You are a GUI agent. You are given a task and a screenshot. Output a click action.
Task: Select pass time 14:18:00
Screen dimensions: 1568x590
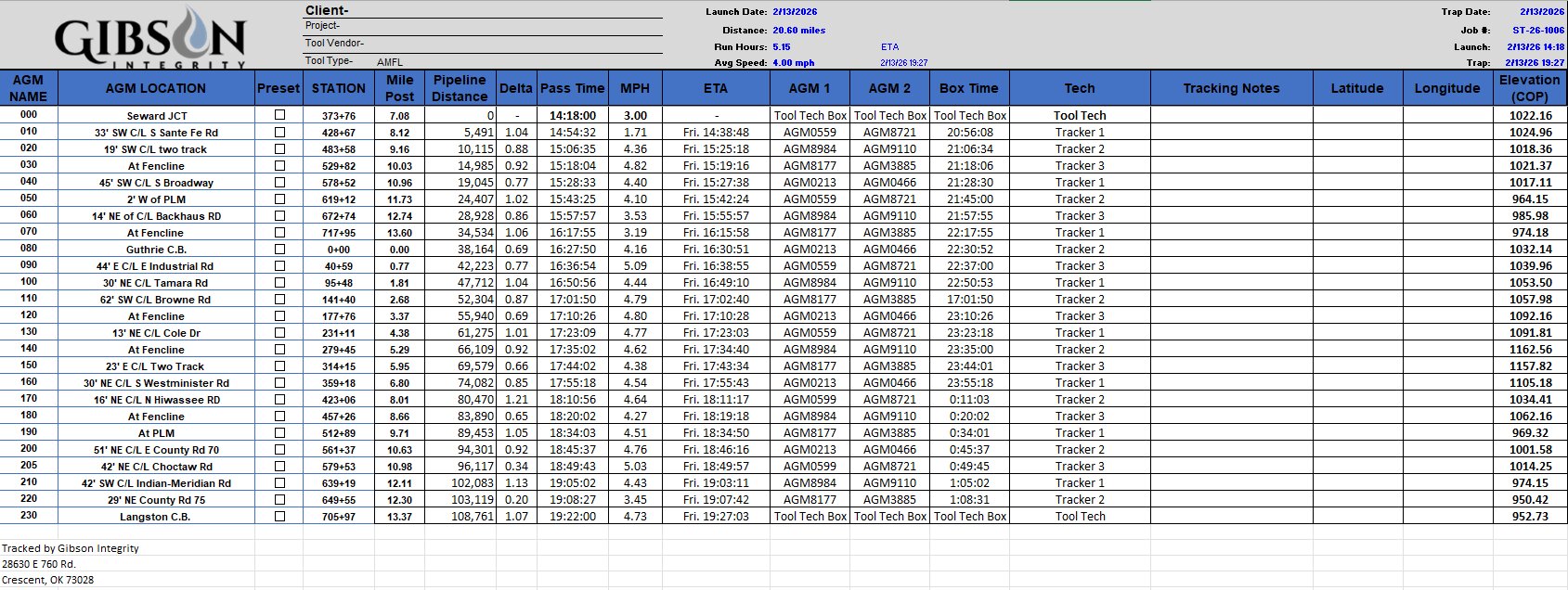point(573,116)
